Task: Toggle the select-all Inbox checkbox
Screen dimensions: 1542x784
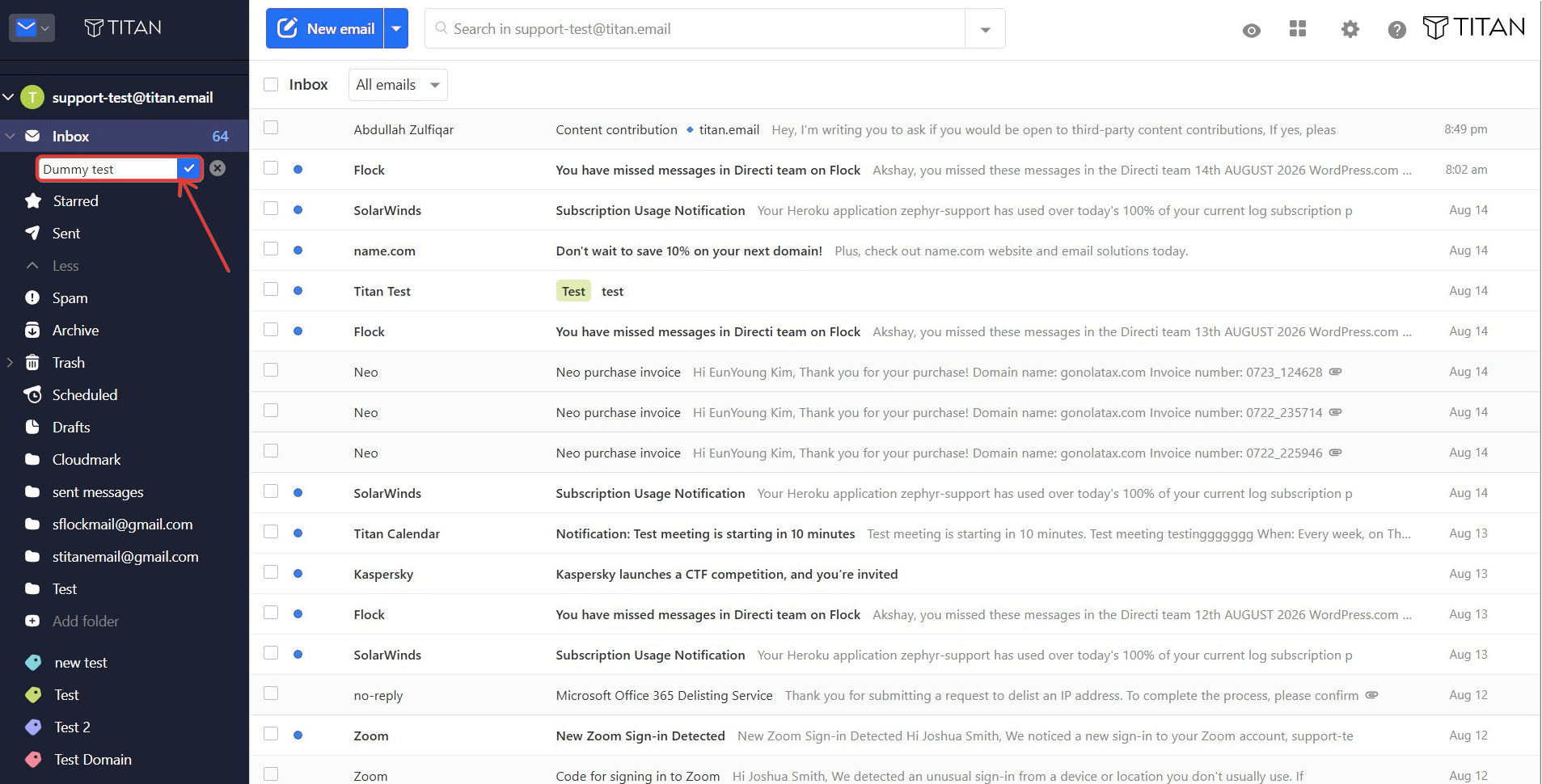Action: click(271, 84)
